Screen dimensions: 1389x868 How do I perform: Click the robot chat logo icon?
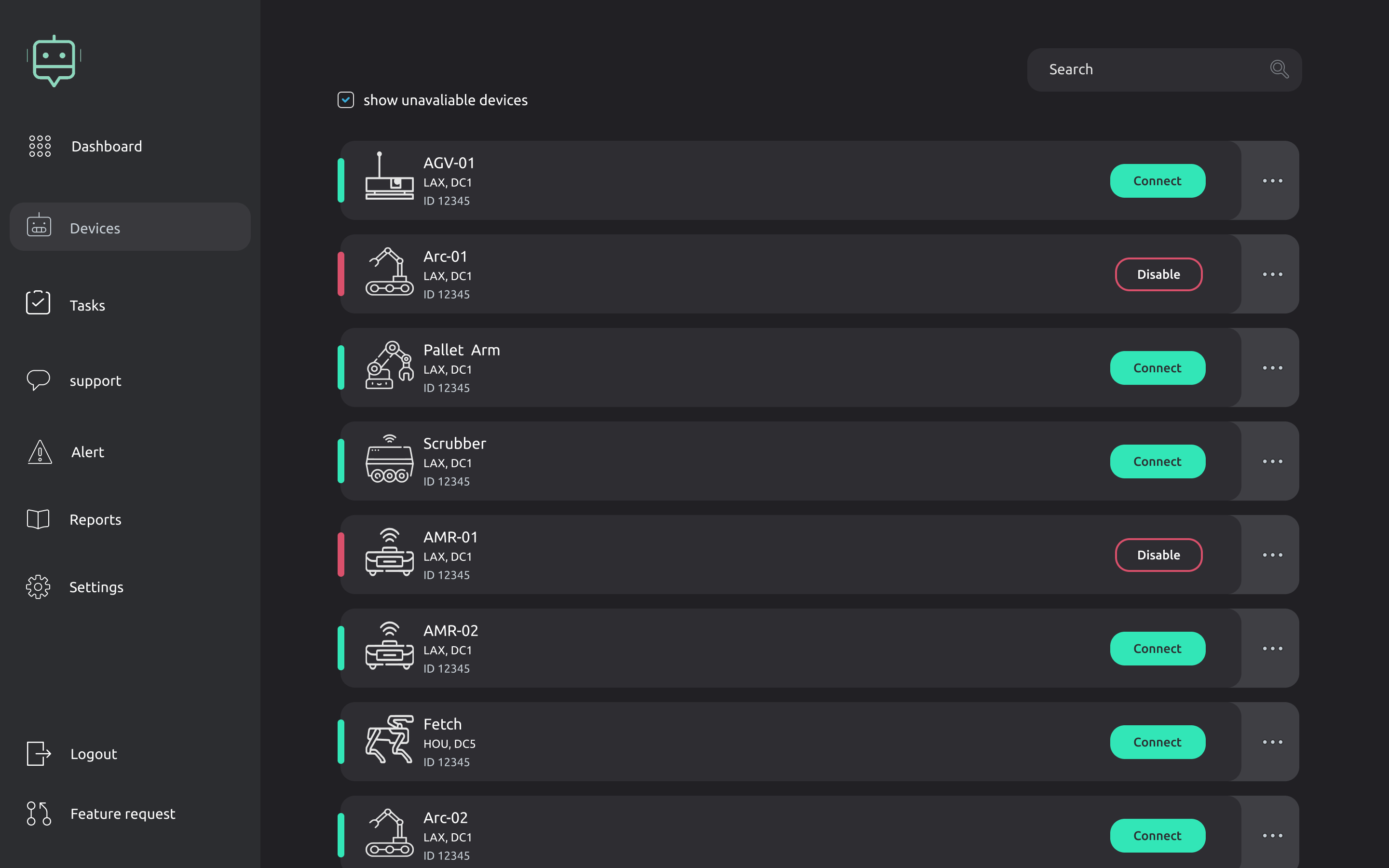pyautogui.click(x=54, y=61)
